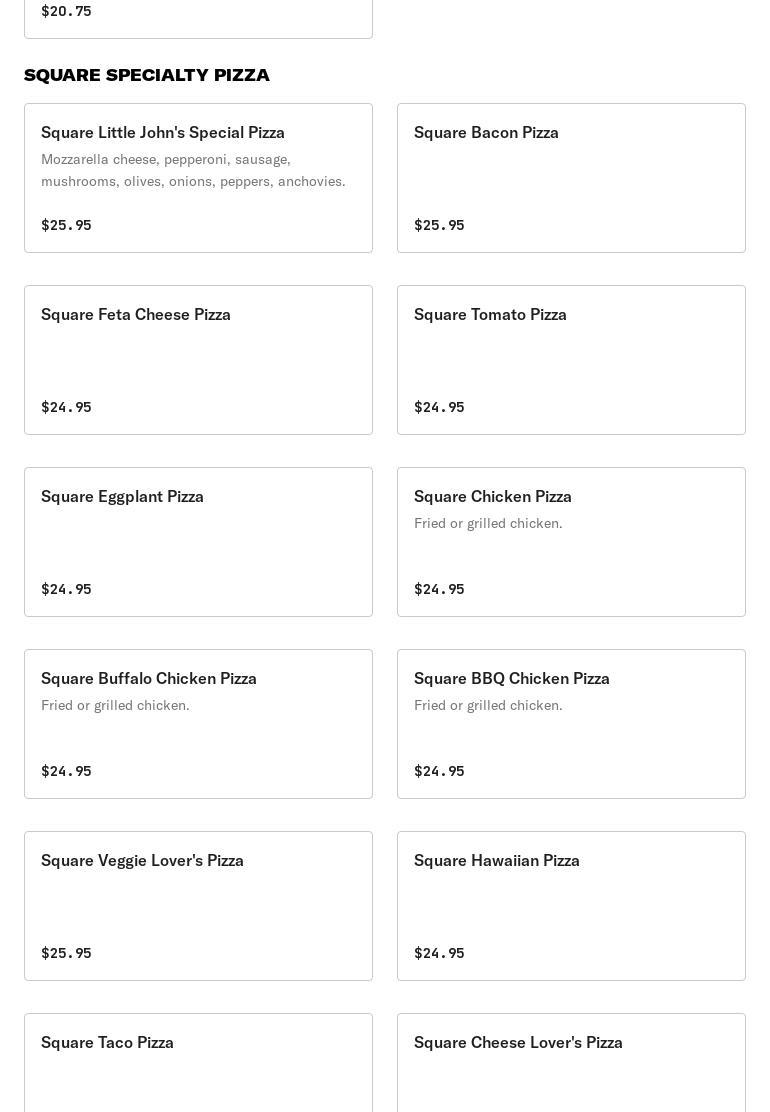This screenshot has height=1112, width=770.
Task: Select Square Eggplant Pizza card
Action: pyautogui.click(x=198, y=542)
